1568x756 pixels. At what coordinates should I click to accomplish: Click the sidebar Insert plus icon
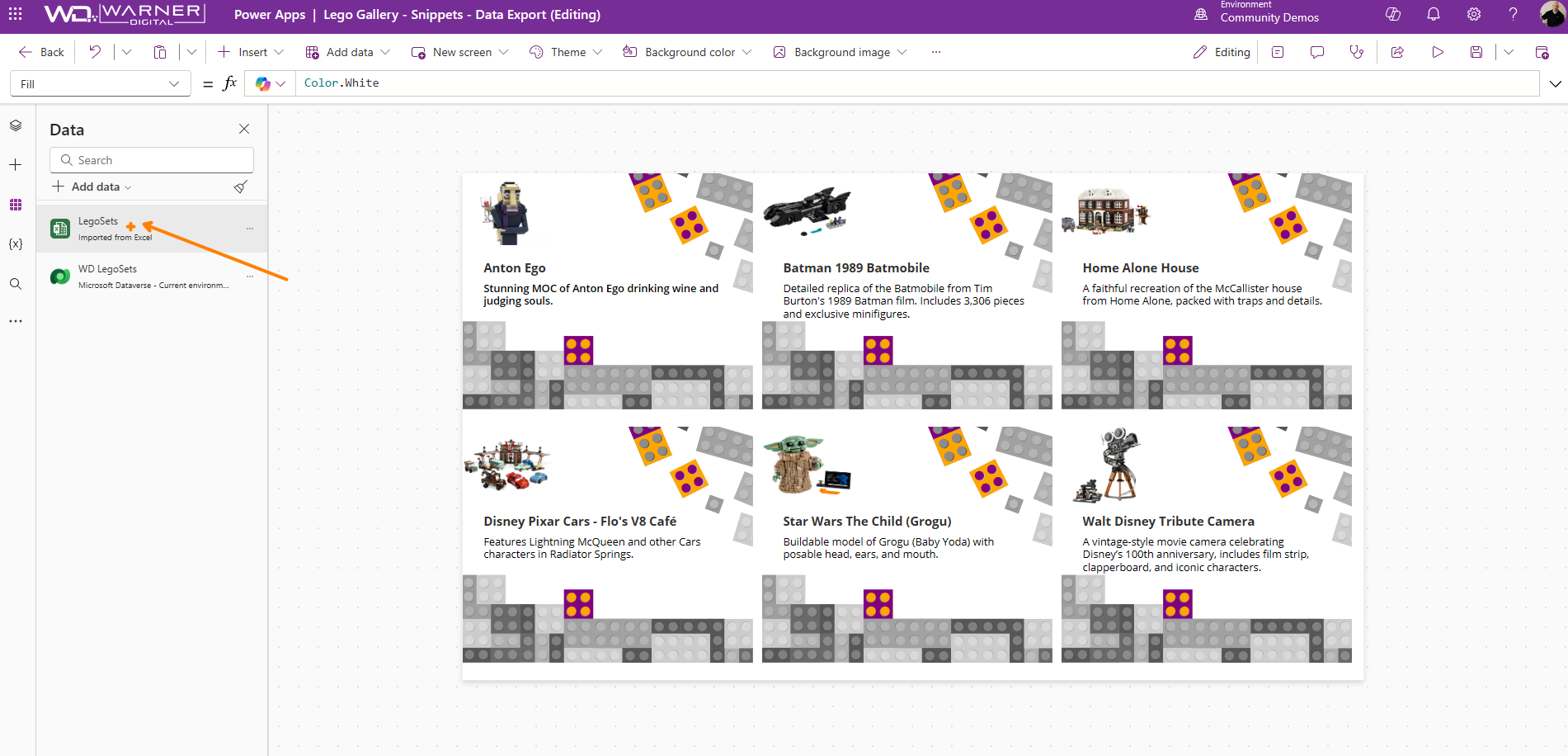tap(16, 165)
